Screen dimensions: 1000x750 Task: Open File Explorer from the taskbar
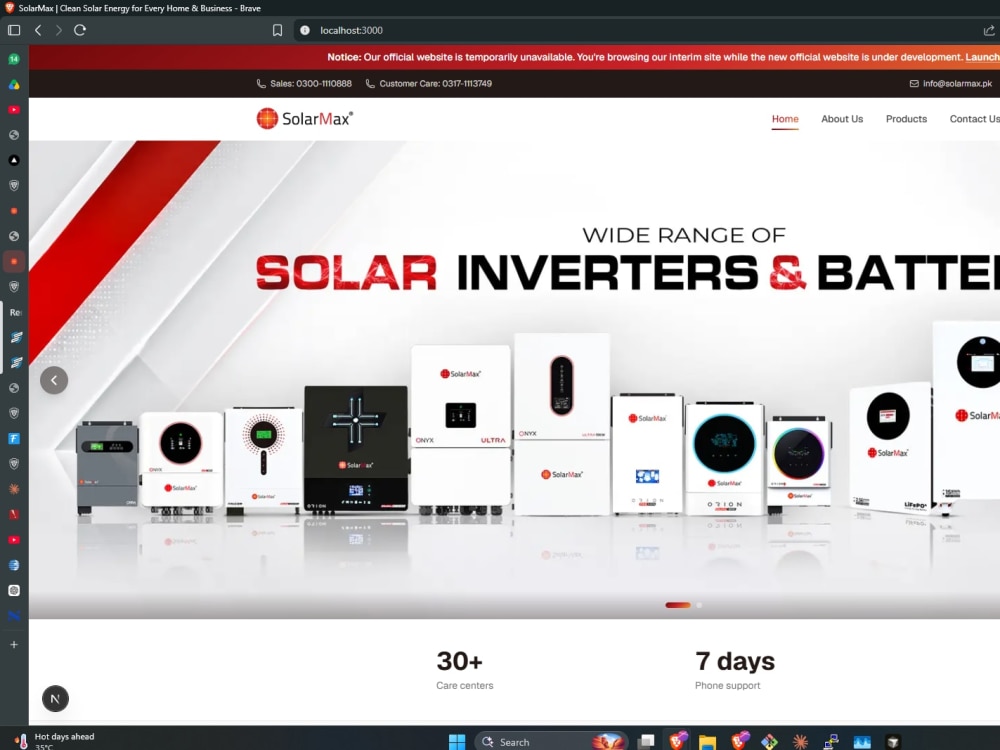coord(707,742)
